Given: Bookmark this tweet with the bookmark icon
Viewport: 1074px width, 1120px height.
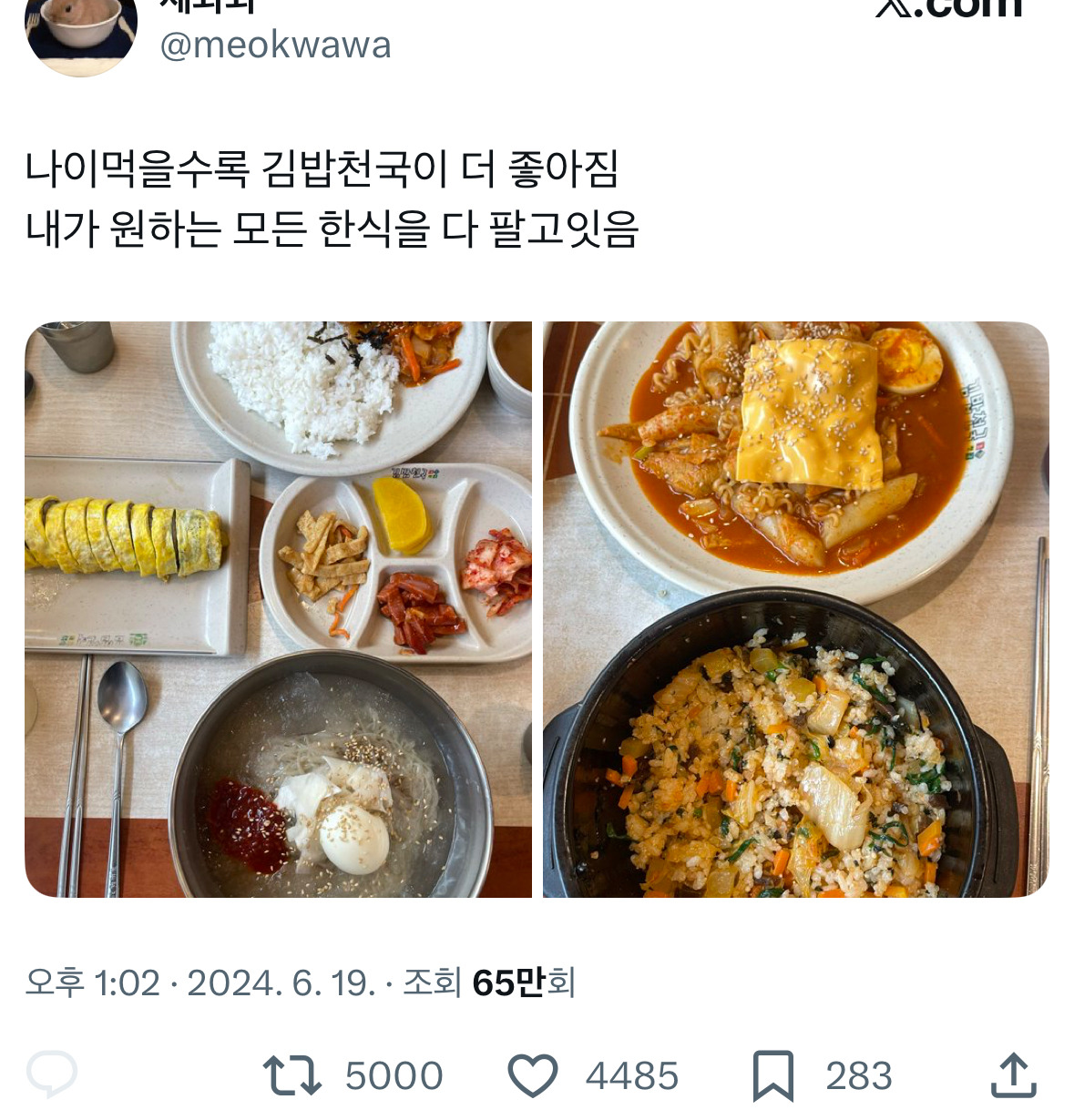Looking at the screenshot, I should tap(772, 1075).
